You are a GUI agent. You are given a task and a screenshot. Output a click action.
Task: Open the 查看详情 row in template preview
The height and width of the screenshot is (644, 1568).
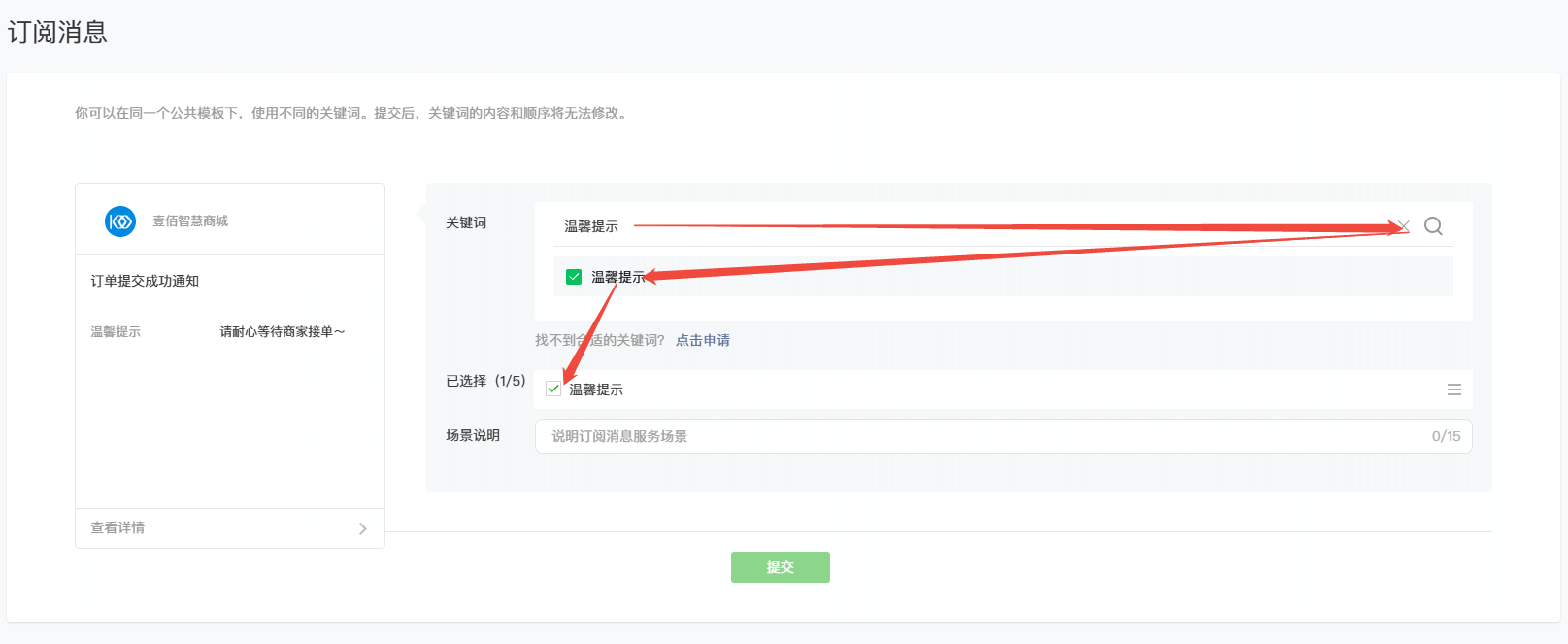(118, 528)
